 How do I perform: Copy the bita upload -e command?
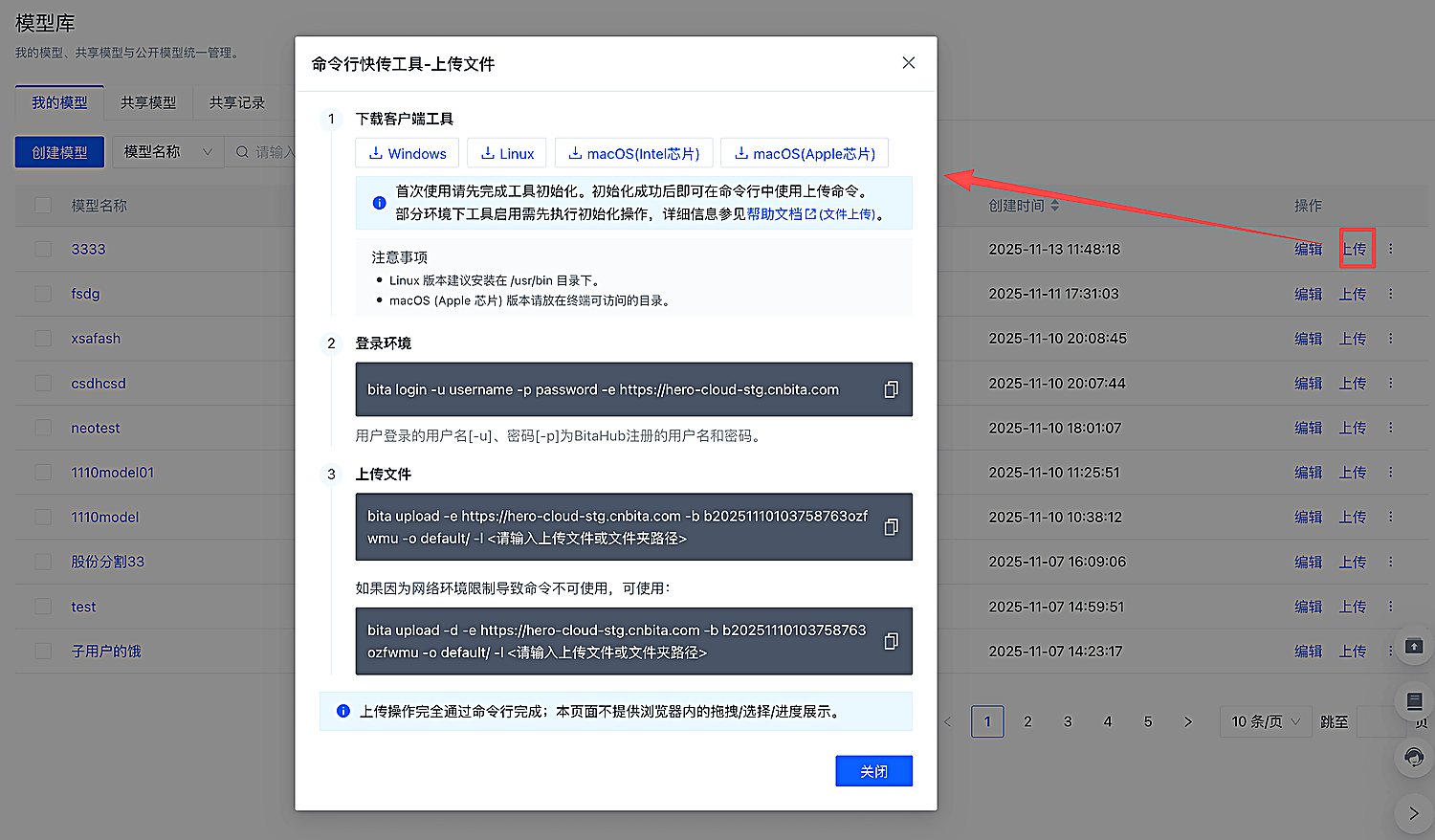pyautogui.click(x=891, y=527)
